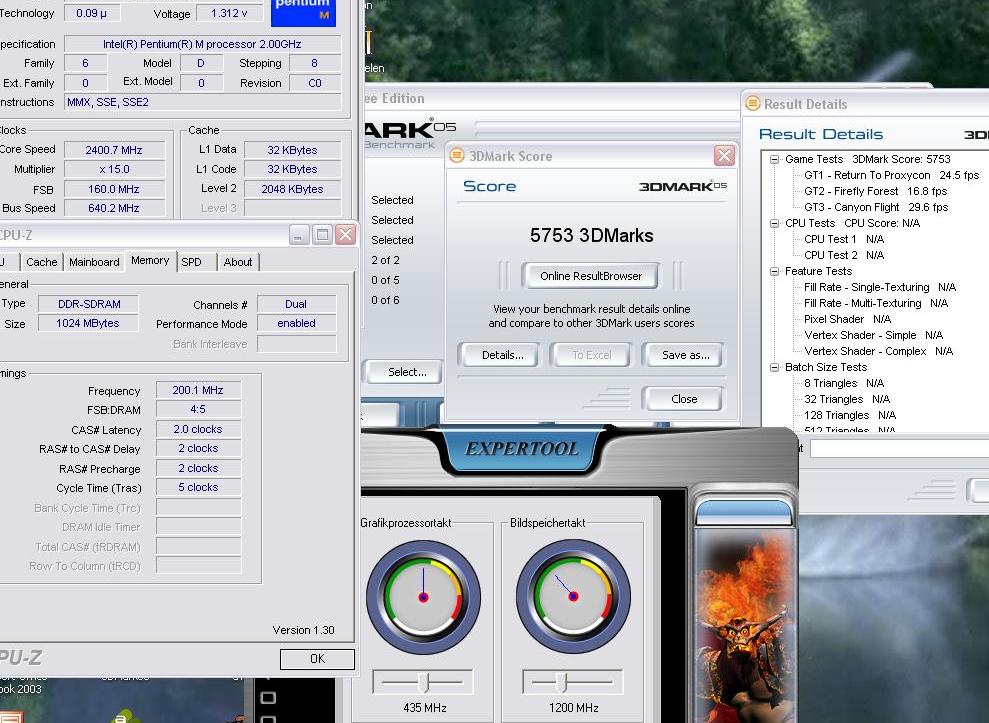The height and width of the screenshot is (723, 989).
Task: Maximize the CPU-Z memory window
Action: 322,235
